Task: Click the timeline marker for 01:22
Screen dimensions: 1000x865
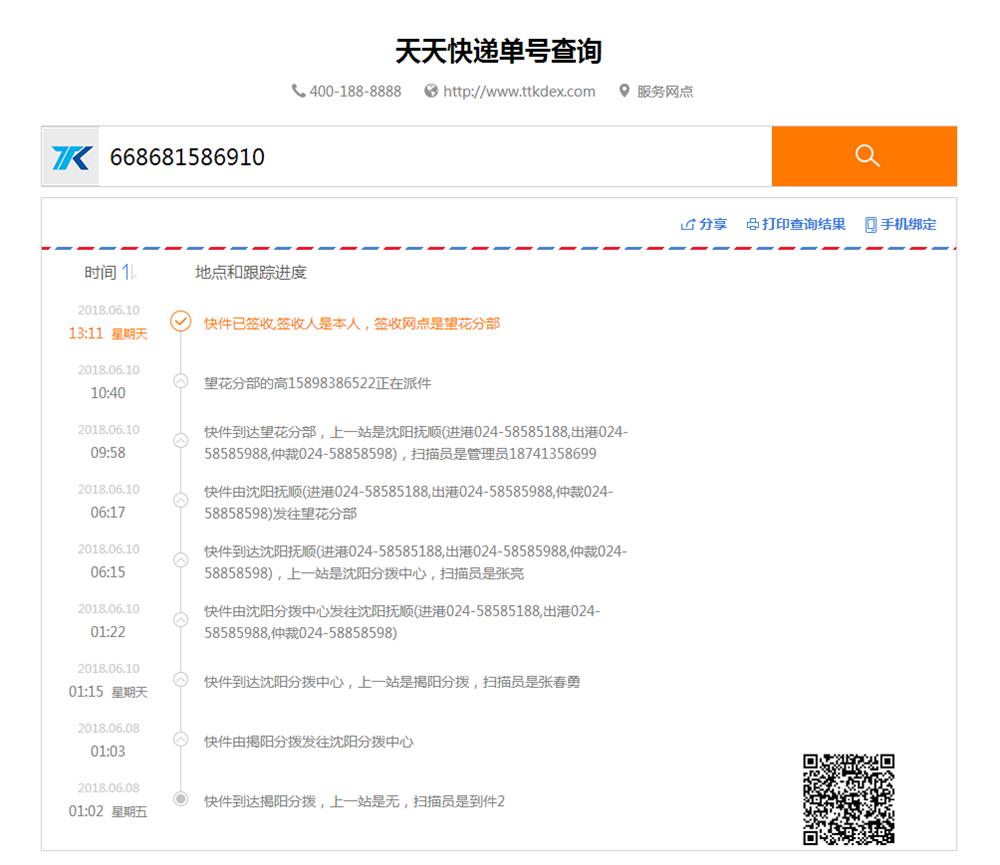Action: point(181,619)
